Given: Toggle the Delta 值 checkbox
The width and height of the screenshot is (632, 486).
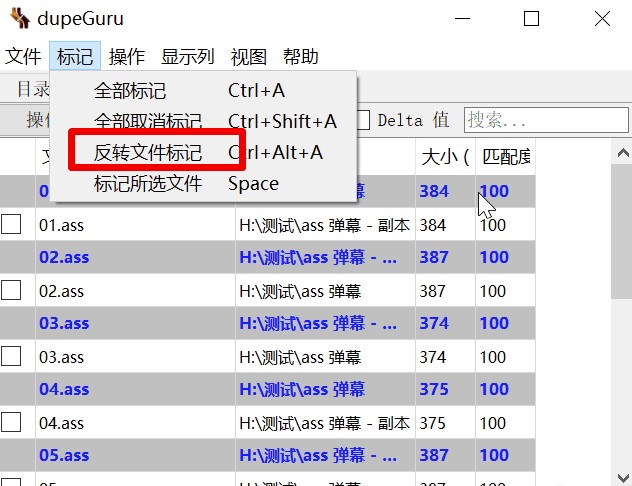Looking at the screenshot, I should tap(364, 120).
